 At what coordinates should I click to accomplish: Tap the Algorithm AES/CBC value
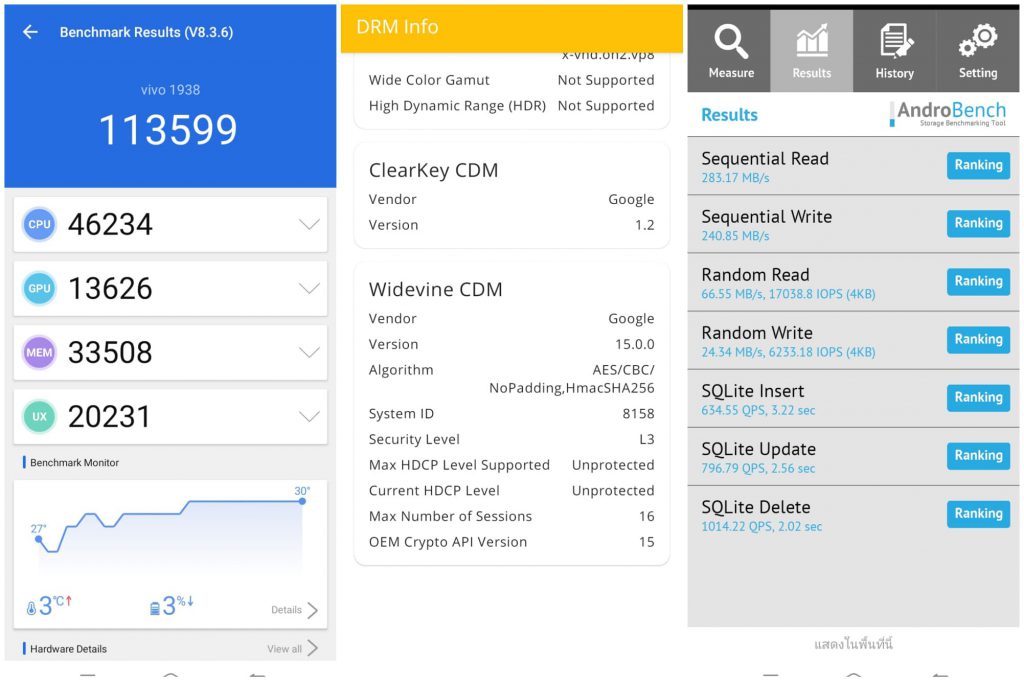pyautogui.click(x=571, y=379)
